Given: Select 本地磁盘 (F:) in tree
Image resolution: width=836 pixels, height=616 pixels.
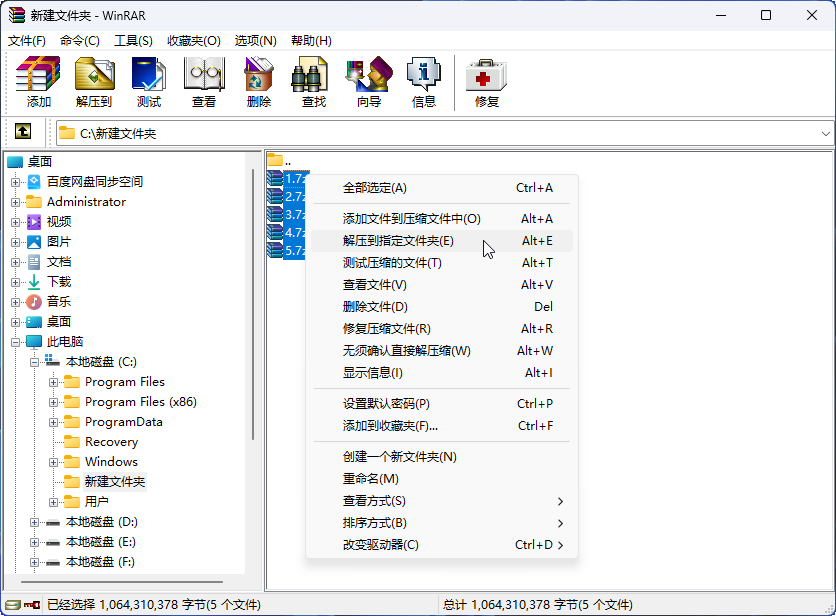Looking at the screenshot, I should pos(100,562).
